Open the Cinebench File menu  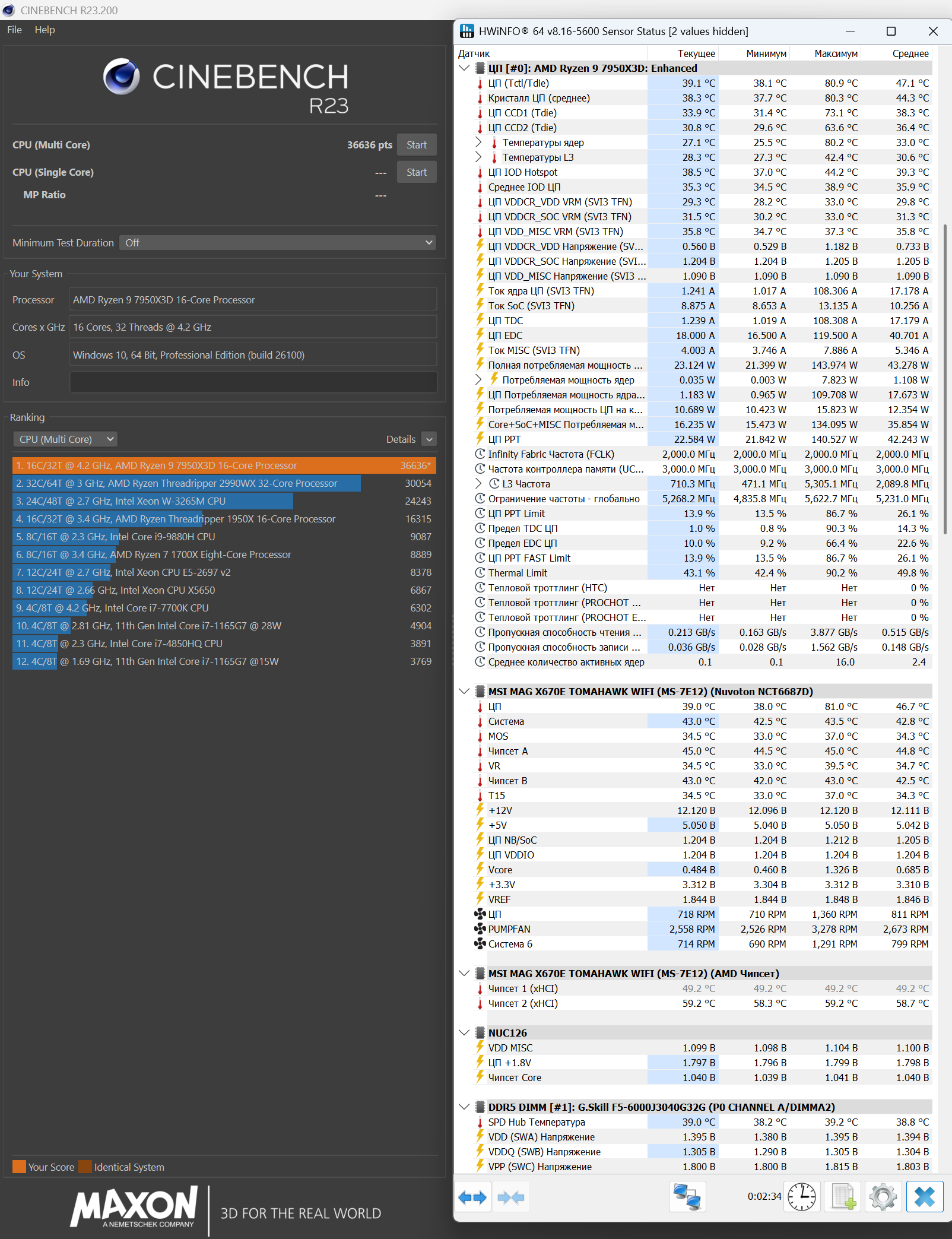coord(14,30)
